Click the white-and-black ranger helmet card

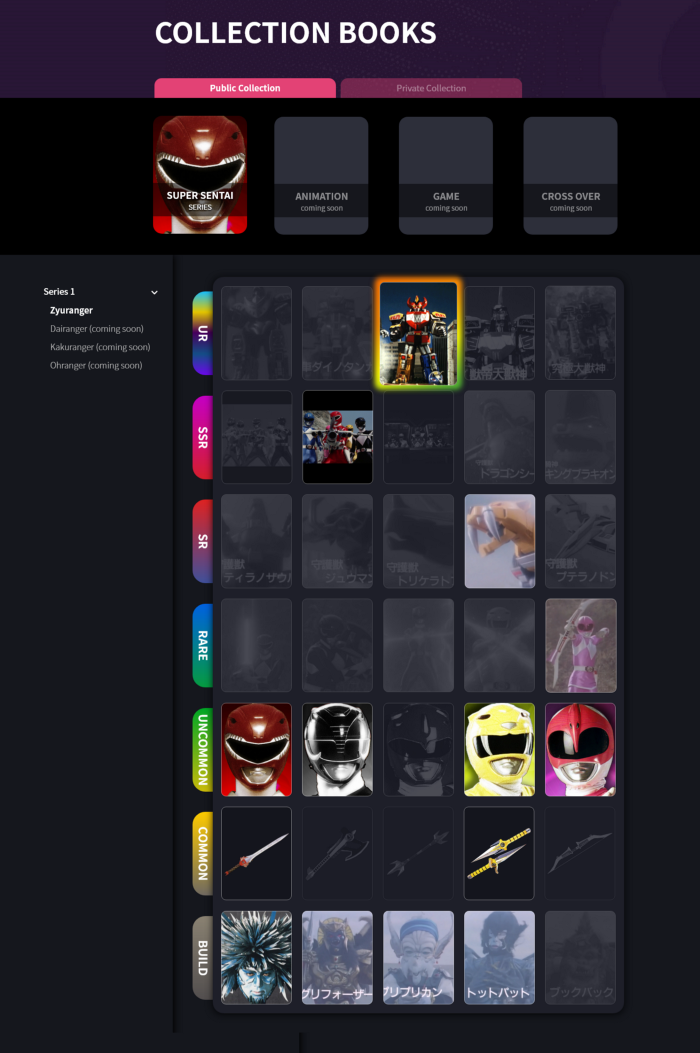click(337, 749)
